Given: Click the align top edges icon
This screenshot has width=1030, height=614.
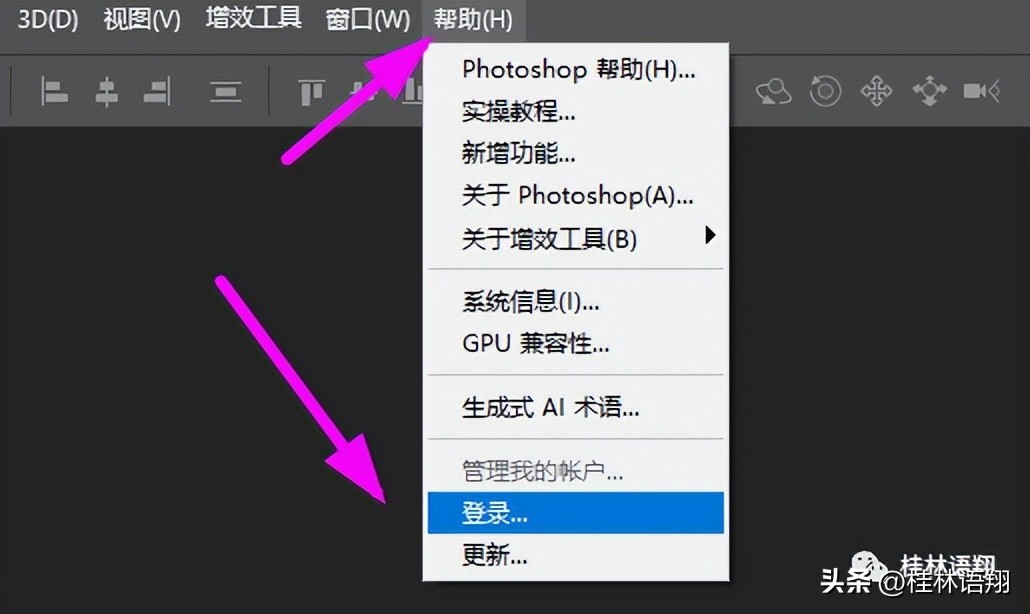Looking at the screenshot, I should [312, 93].
